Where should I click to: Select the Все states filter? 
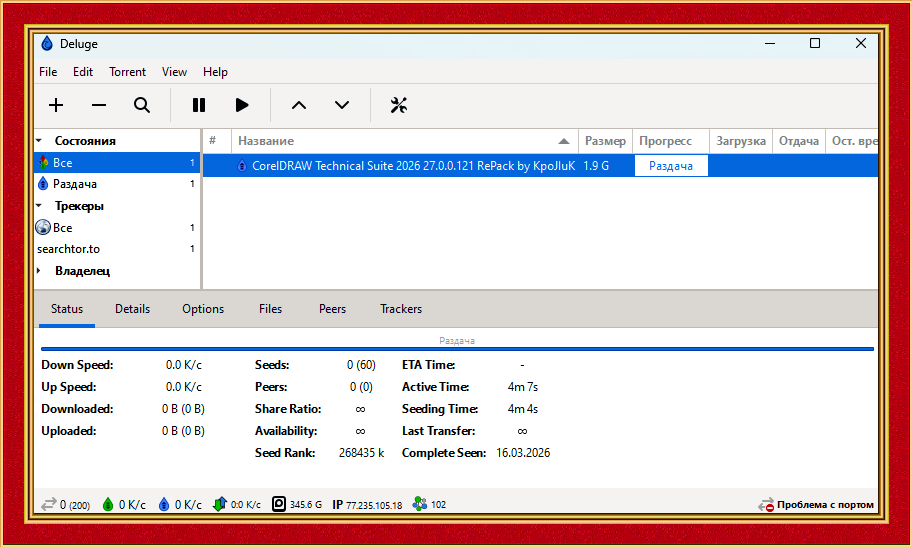coord(117,163)
